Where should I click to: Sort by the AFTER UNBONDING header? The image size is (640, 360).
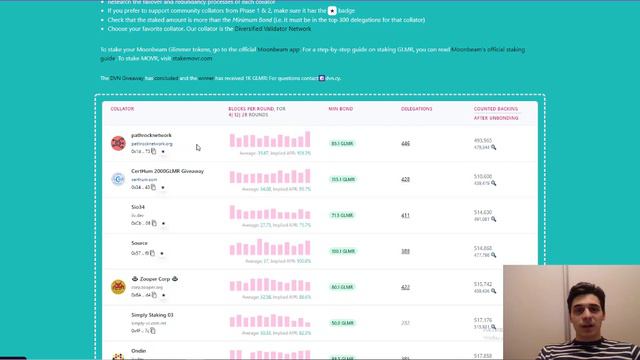496,118
